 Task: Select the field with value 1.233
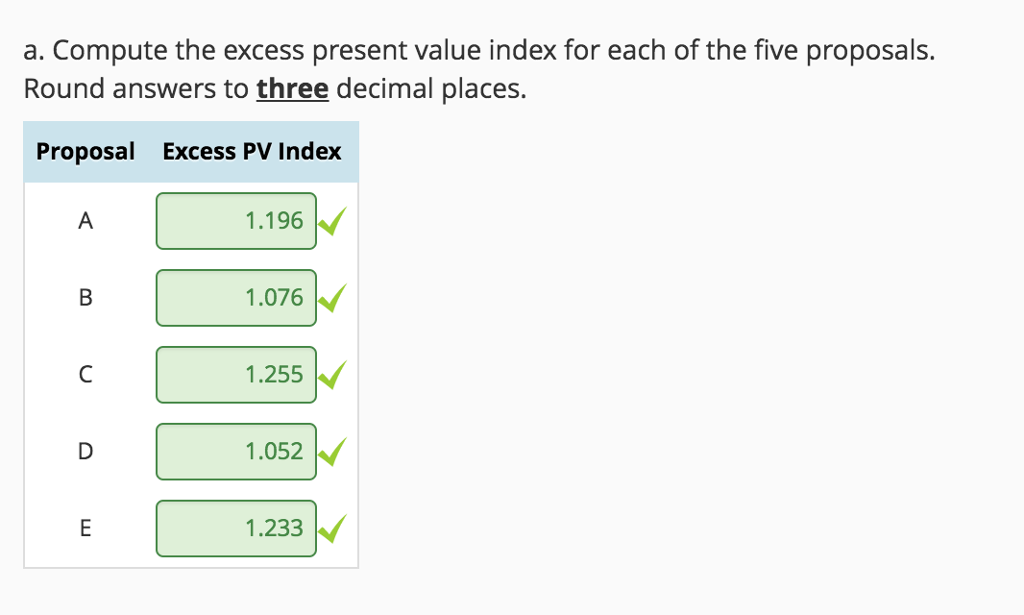pos(236,528)
